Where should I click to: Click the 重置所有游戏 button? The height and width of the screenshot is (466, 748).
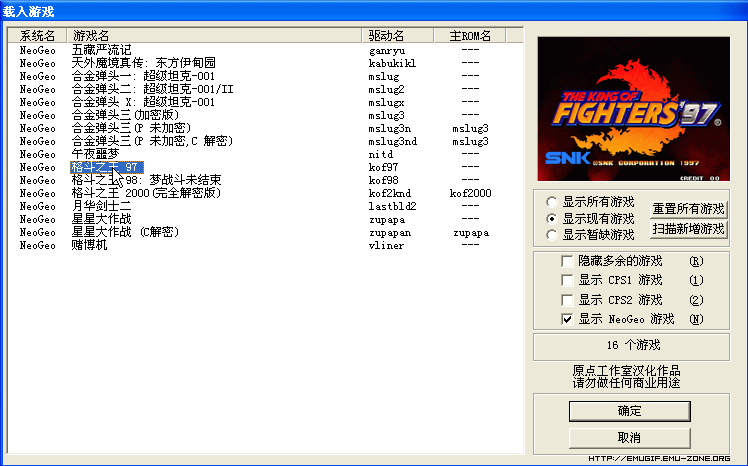[x=688, y=209]
